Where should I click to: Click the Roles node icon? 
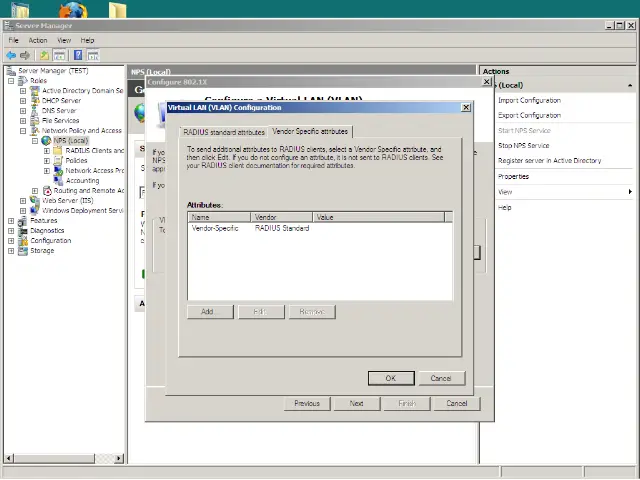tap(23, 81)
